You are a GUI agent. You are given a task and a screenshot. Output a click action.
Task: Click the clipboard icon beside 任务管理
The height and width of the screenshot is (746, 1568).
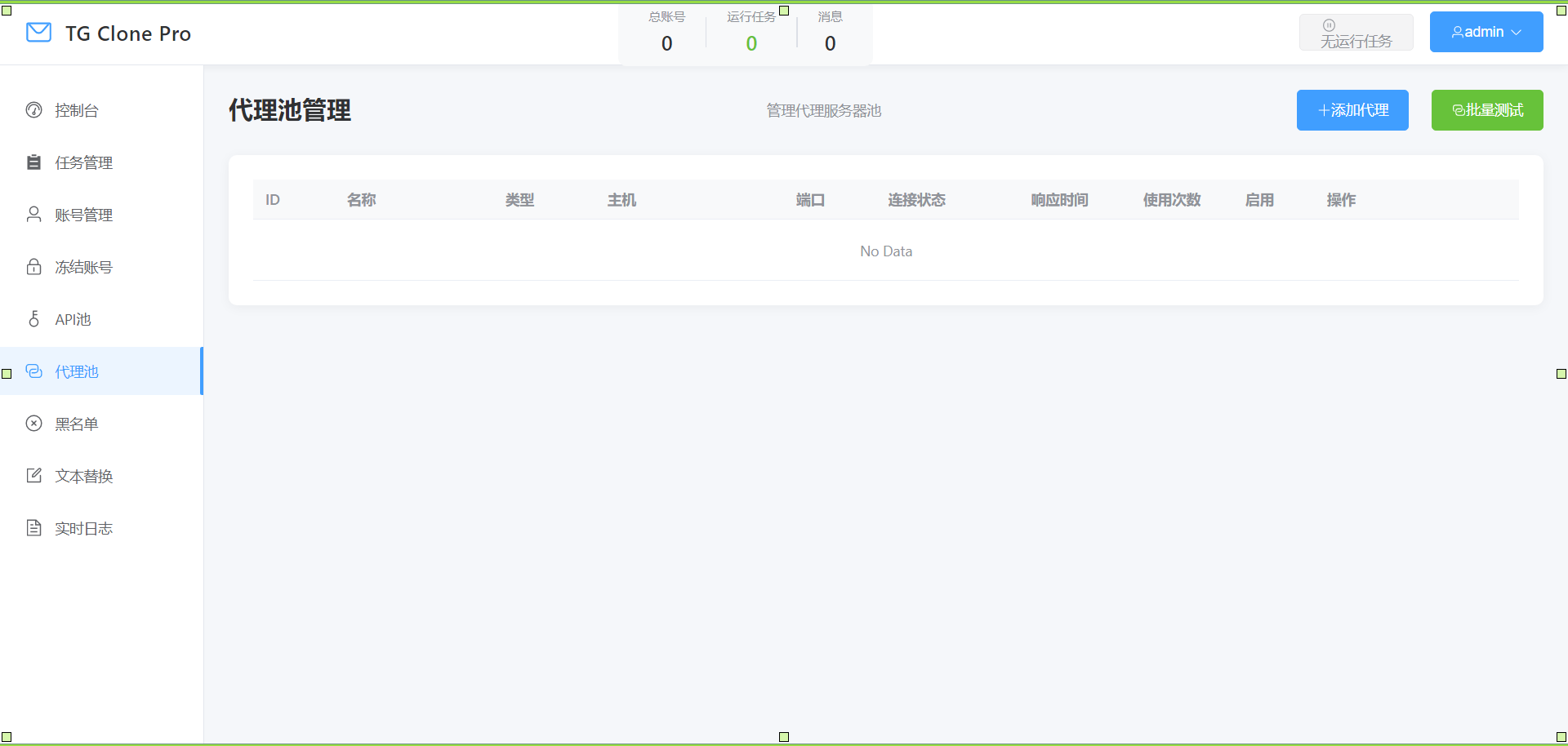click(x=33, y=162)
